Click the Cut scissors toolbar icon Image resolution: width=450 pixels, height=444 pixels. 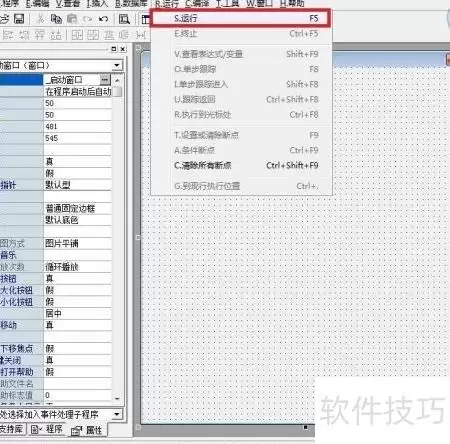[40, 19]
